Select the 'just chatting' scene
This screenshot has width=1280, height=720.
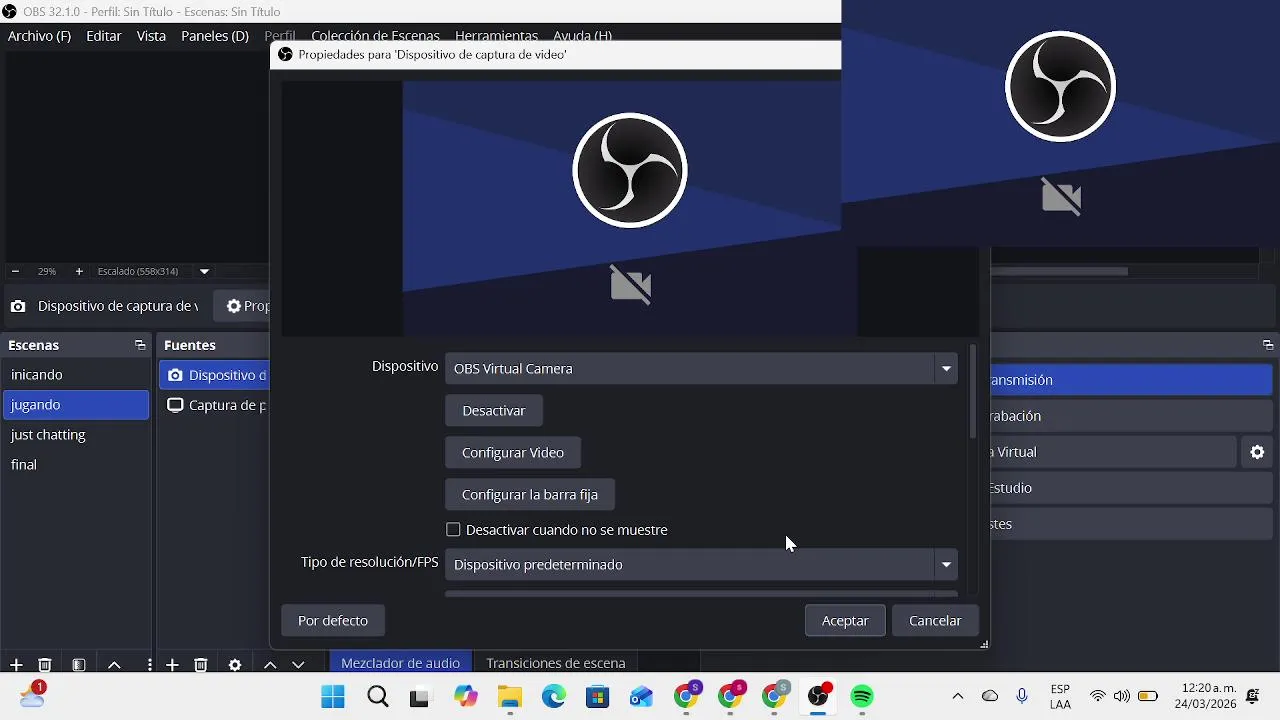pos(76,435)
